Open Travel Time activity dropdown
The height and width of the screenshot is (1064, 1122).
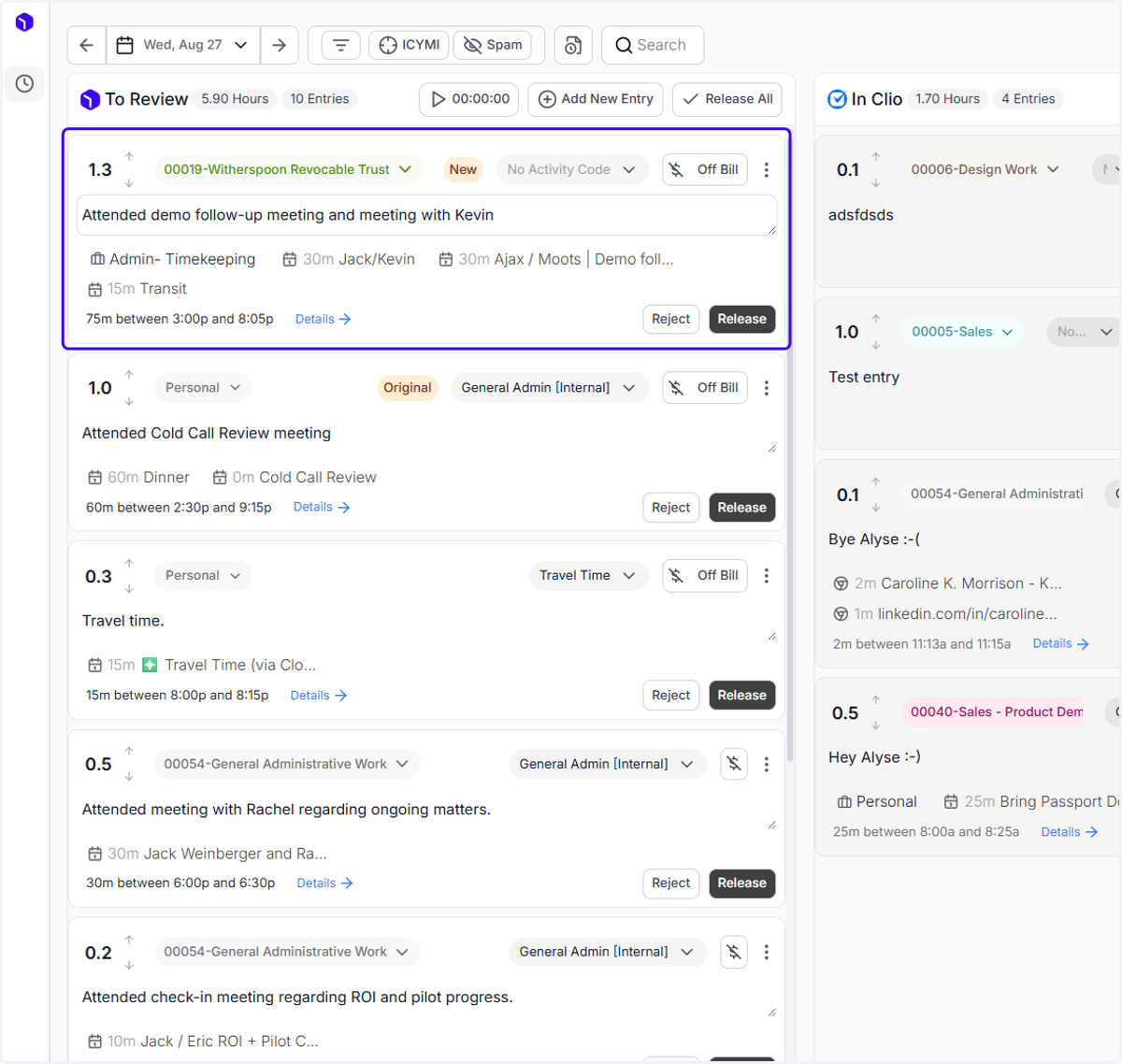pyautogui.click(x=587, y=576)
